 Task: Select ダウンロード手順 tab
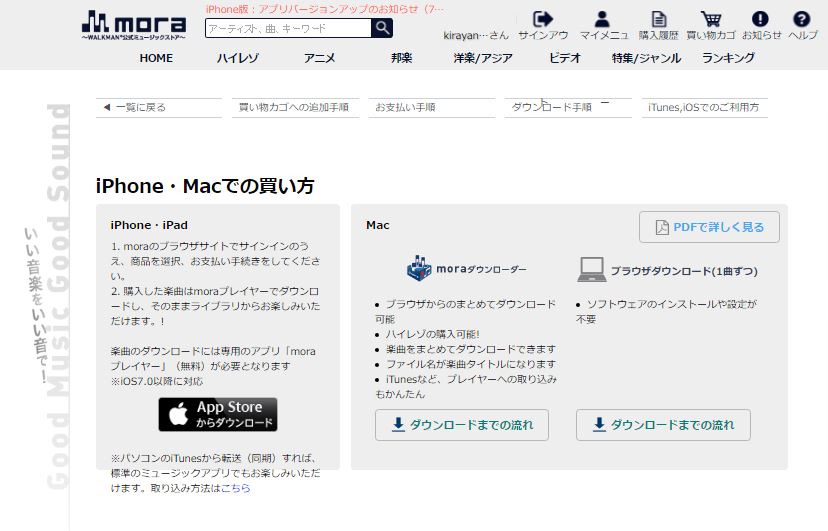568,107
